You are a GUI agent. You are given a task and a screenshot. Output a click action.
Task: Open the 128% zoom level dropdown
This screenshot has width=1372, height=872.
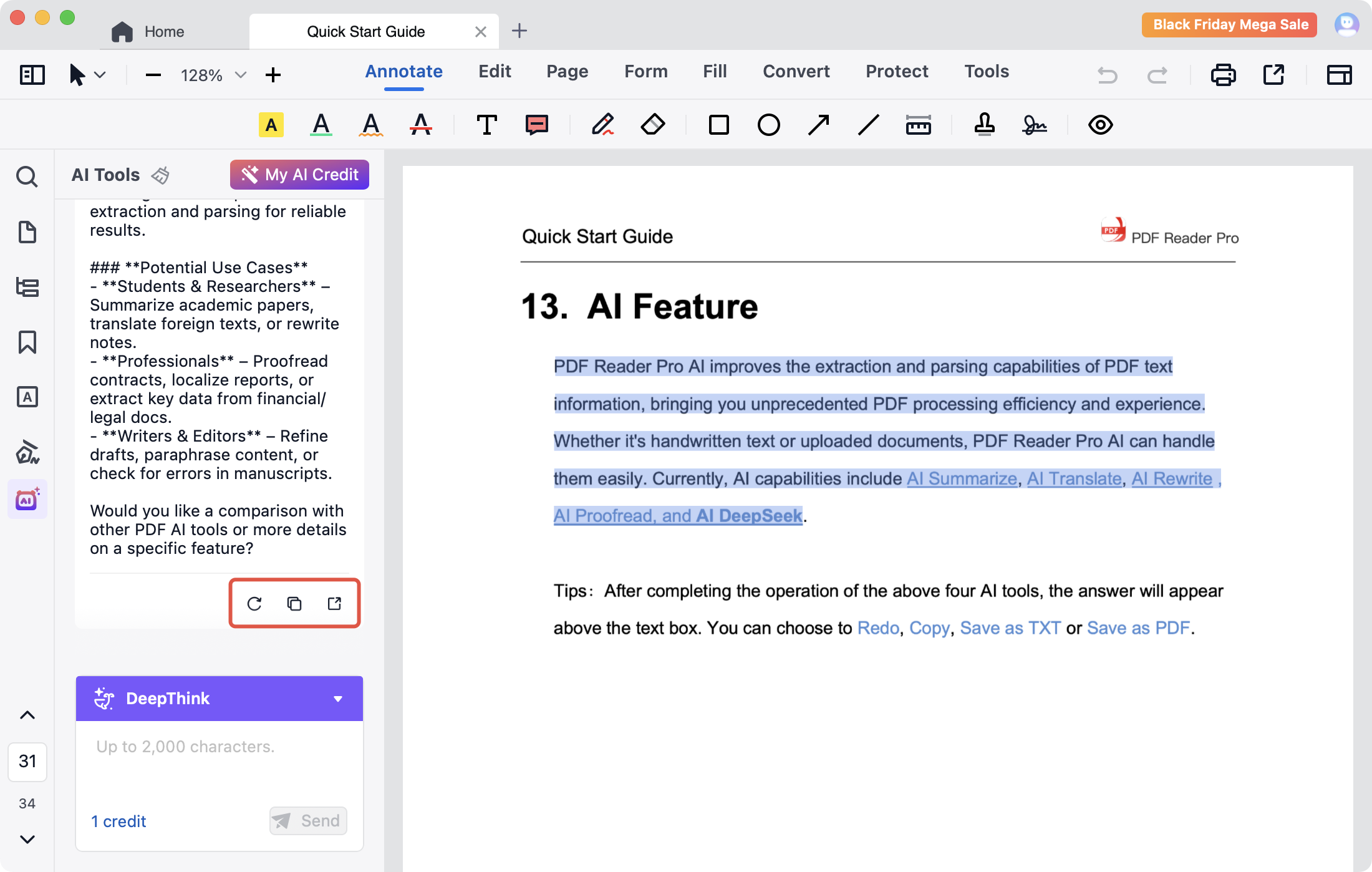point(240,75)
